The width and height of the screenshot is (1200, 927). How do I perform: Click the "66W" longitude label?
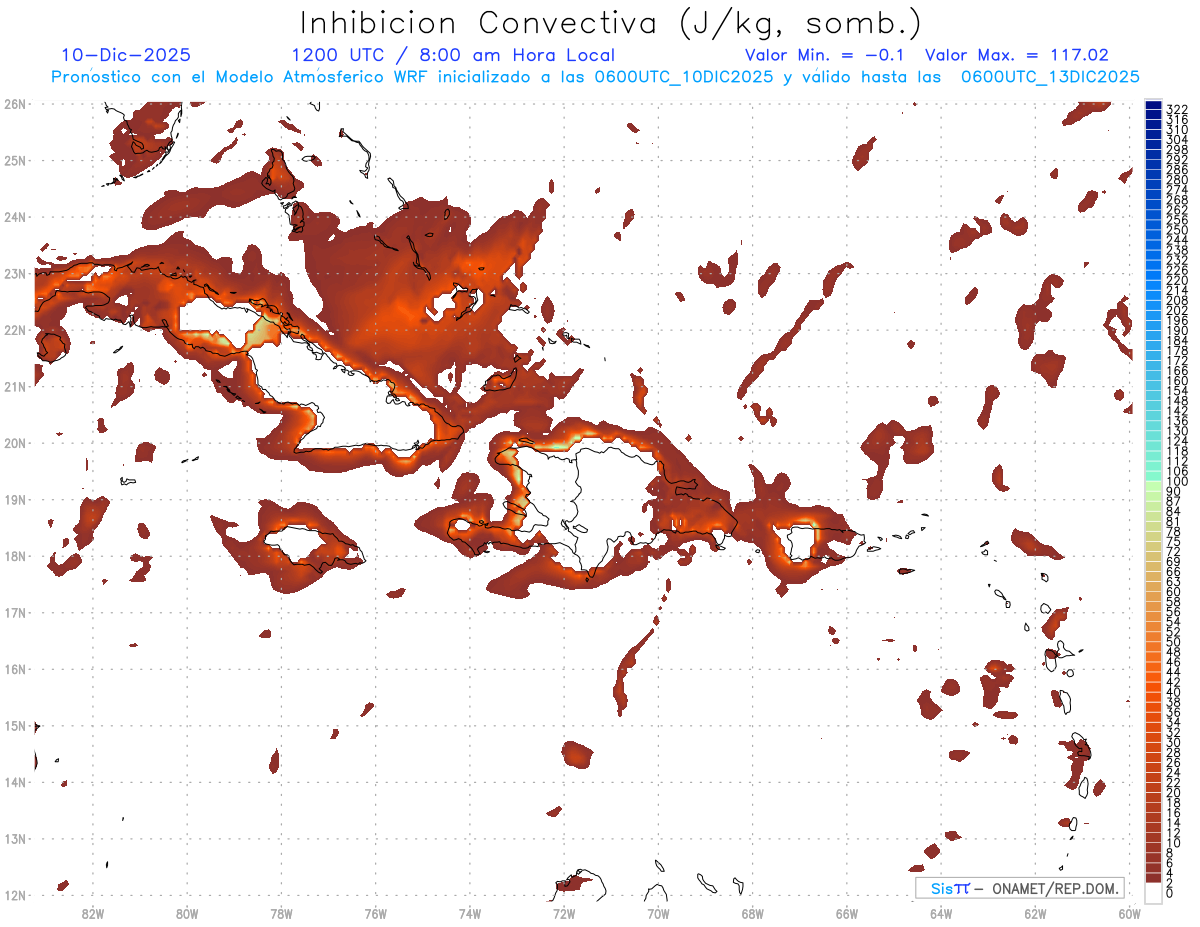(x=846, y=913)
